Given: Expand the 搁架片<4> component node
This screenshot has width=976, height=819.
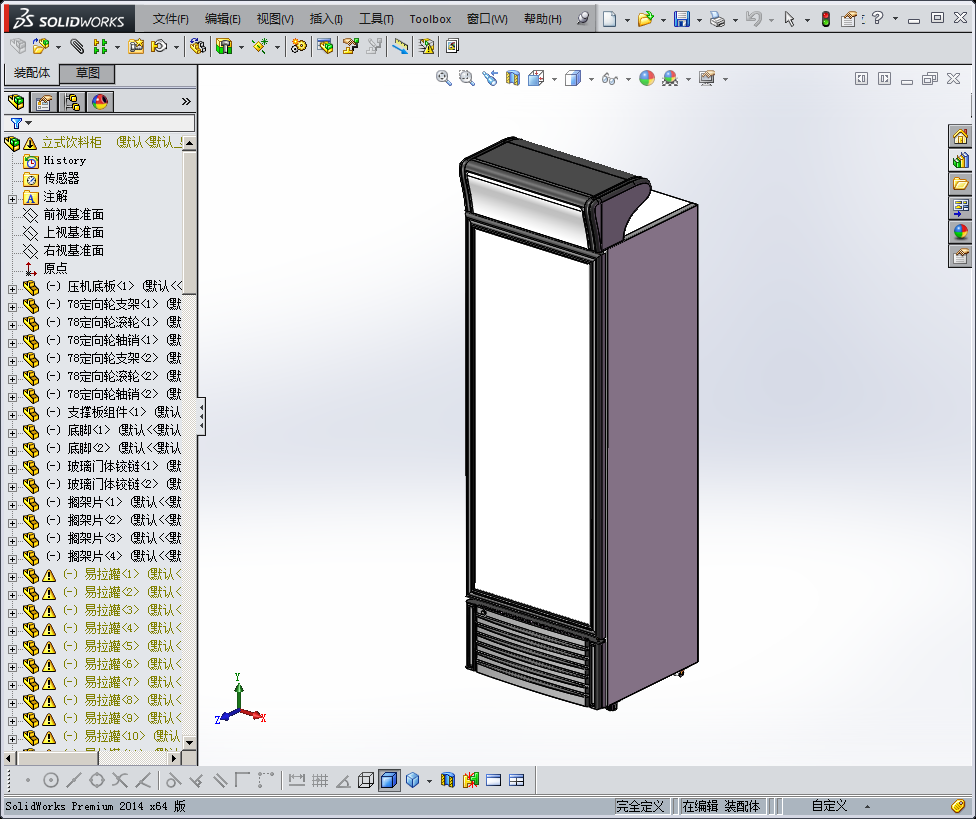Looking at the screenshot, I should click(12, 559).
